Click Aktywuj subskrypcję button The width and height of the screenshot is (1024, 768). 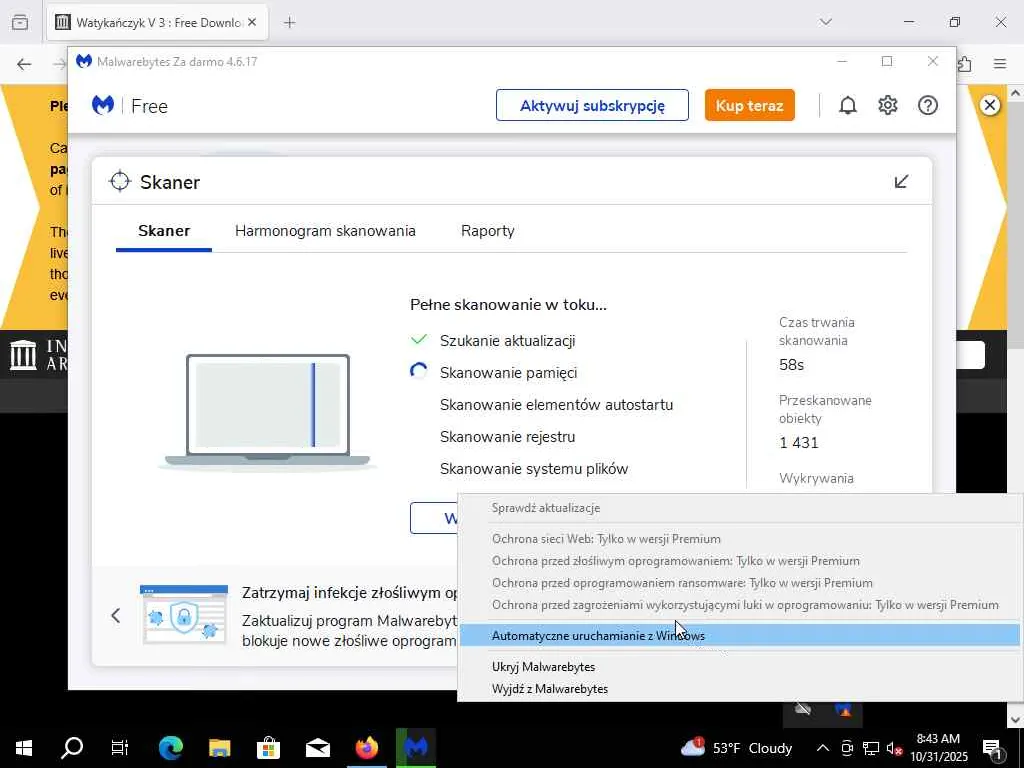pos(592,105)
